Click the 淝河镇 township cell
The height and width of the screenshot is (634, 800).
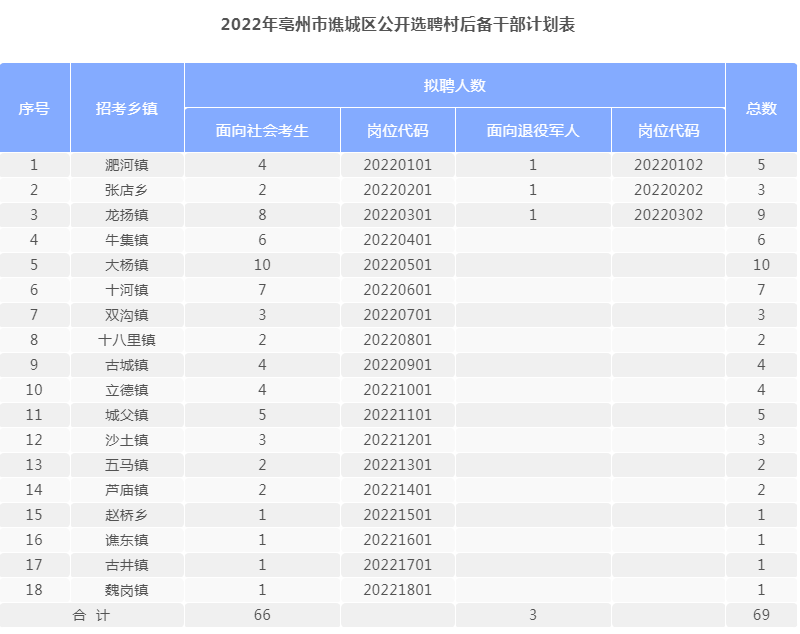[x=127, y=165]
